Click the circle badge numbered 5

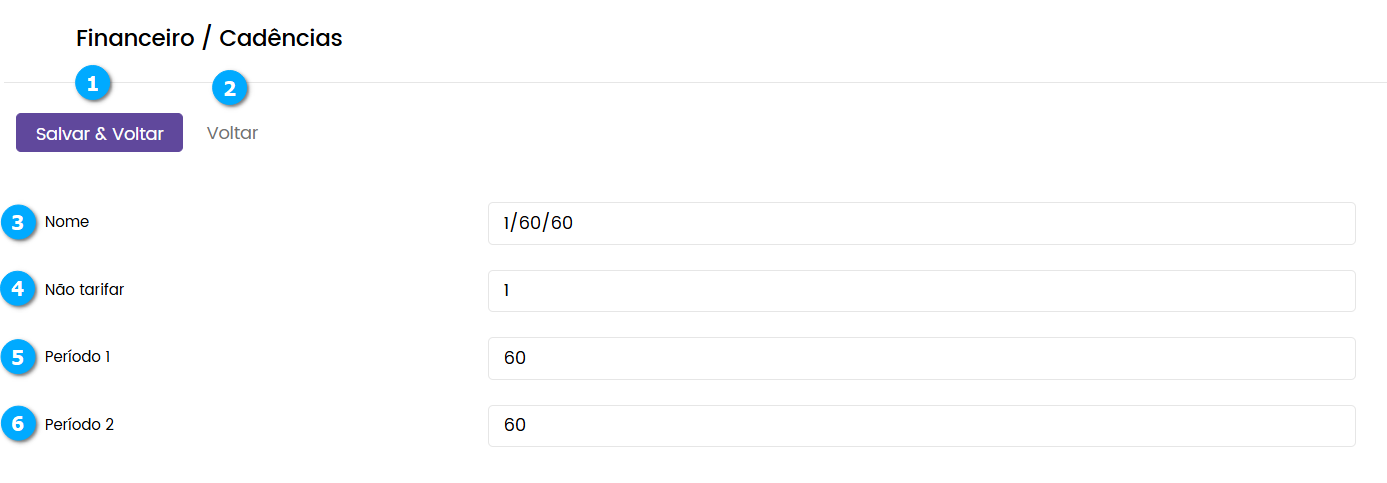[18, 356]
